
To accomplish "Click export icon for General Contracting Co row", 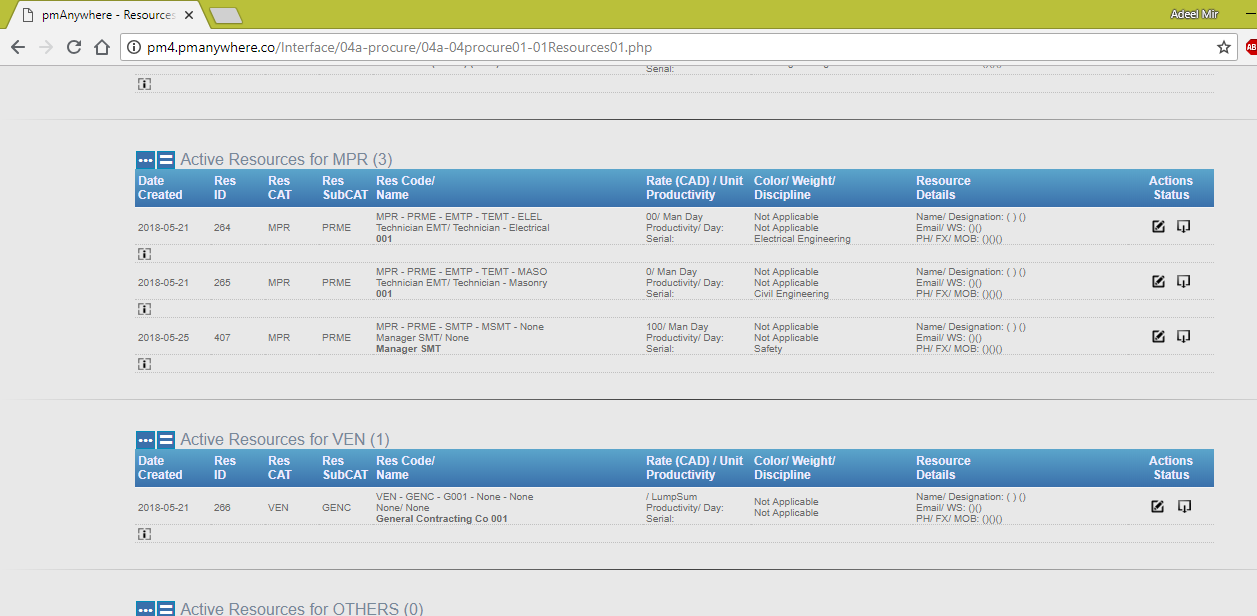I will 1183,507.
